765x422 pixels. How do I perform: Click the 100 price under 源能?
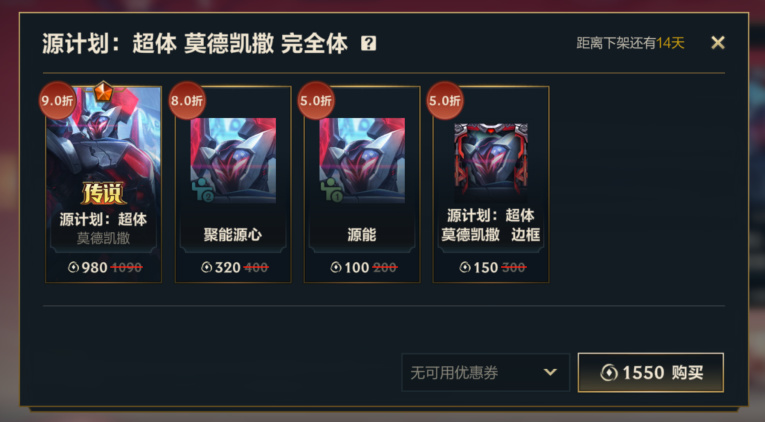click(x=356, y=267)
